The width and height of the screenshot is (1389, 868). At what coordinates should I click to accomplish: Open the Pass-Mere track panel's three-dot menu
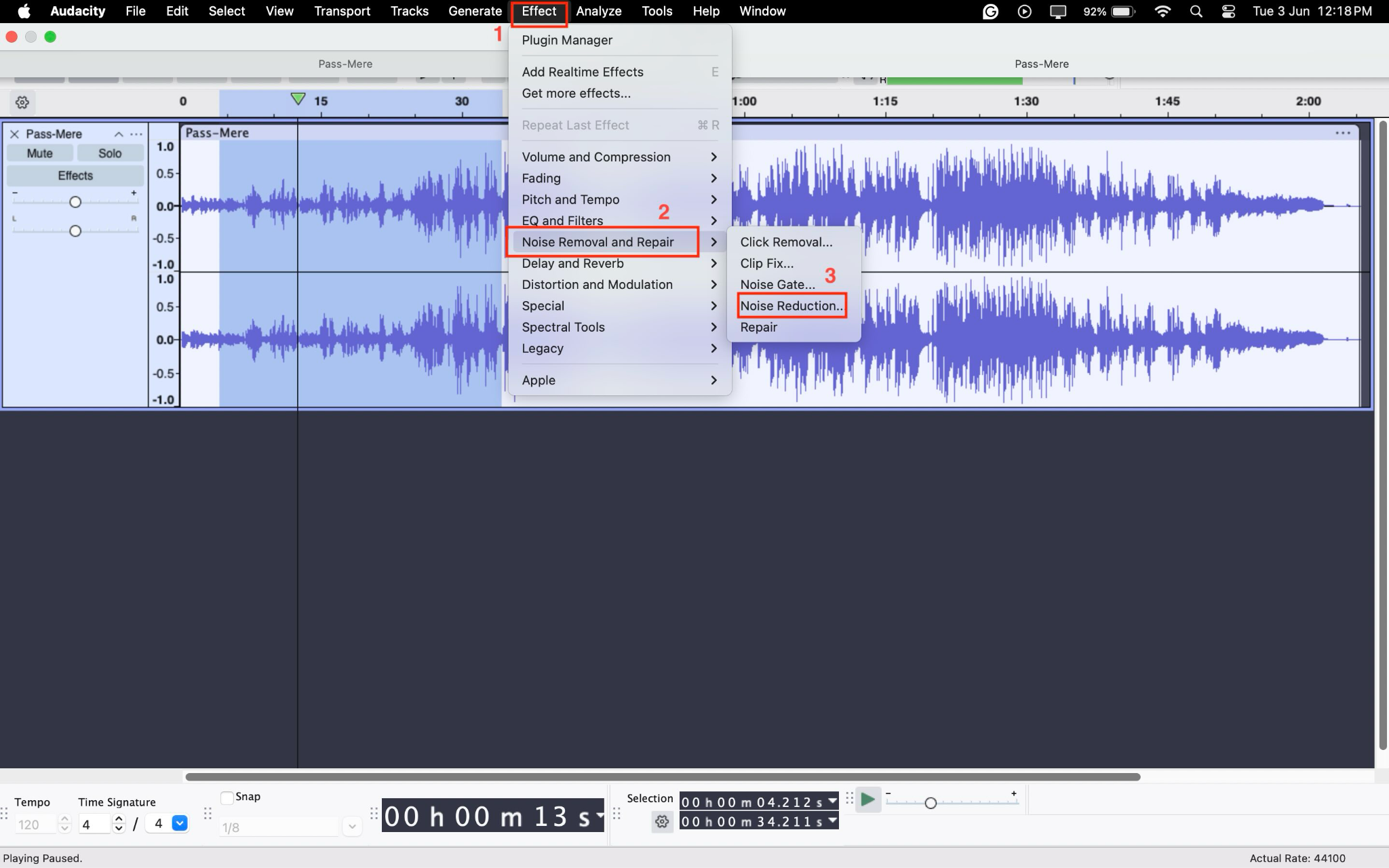tap(136, 134)
